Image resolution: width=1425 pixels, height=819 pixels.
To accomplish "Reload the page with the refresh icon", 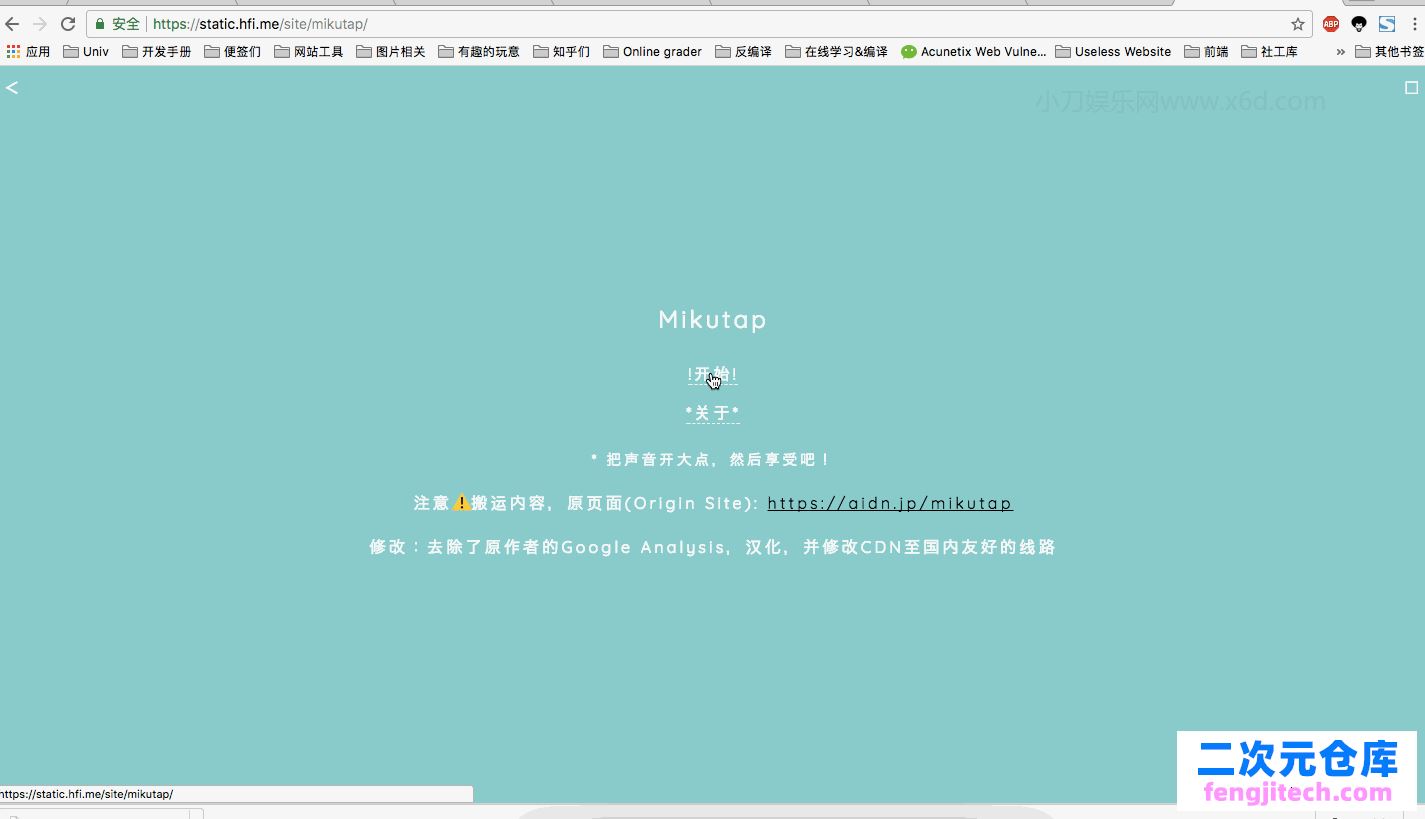I will point(68,24).
